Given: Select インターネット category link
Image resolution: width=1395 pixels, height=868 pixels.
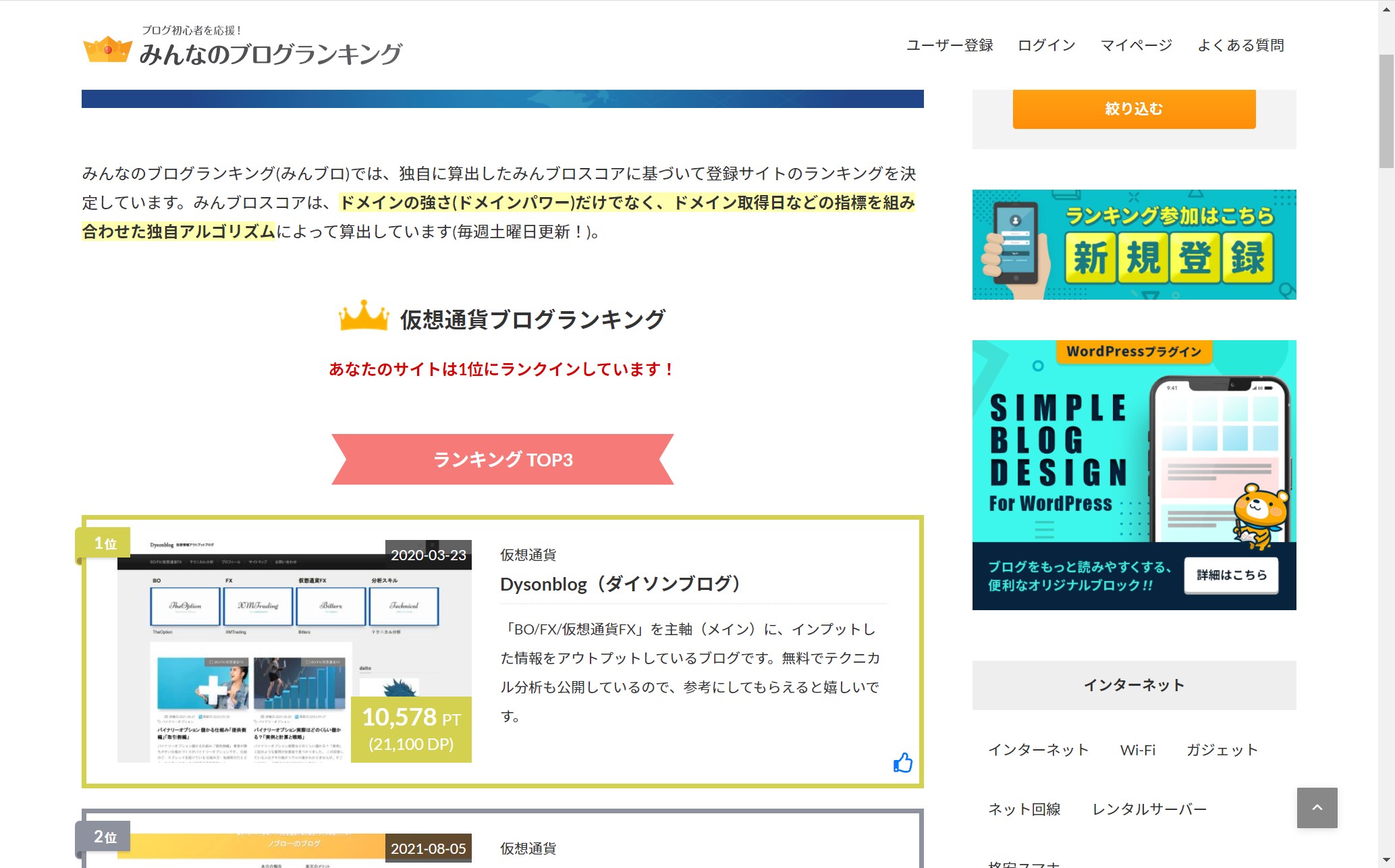Looking at the screenshot, I should click(x=1038, y=750).
